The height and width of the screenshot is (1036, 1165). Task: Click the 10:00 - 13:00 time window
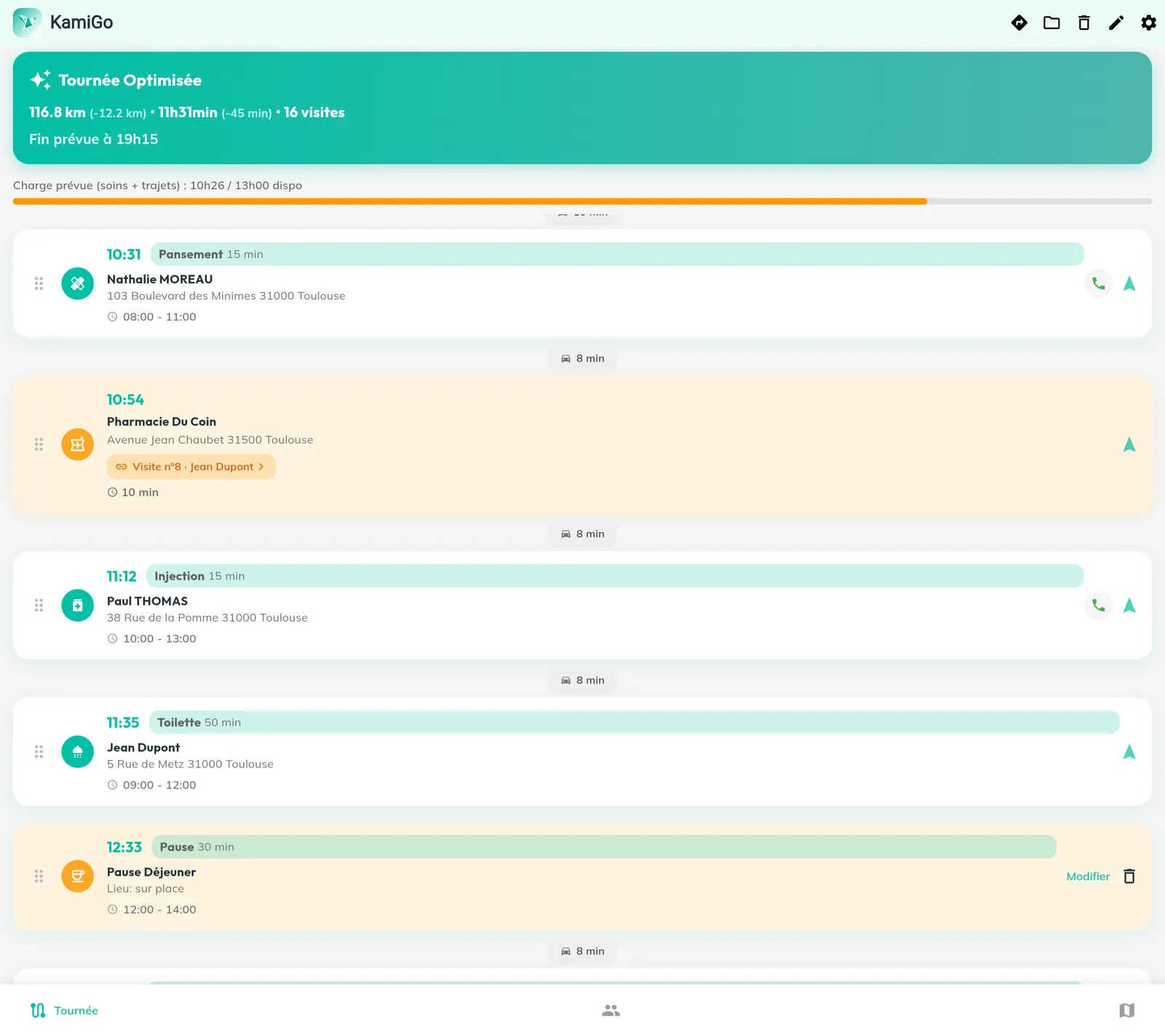159,639
